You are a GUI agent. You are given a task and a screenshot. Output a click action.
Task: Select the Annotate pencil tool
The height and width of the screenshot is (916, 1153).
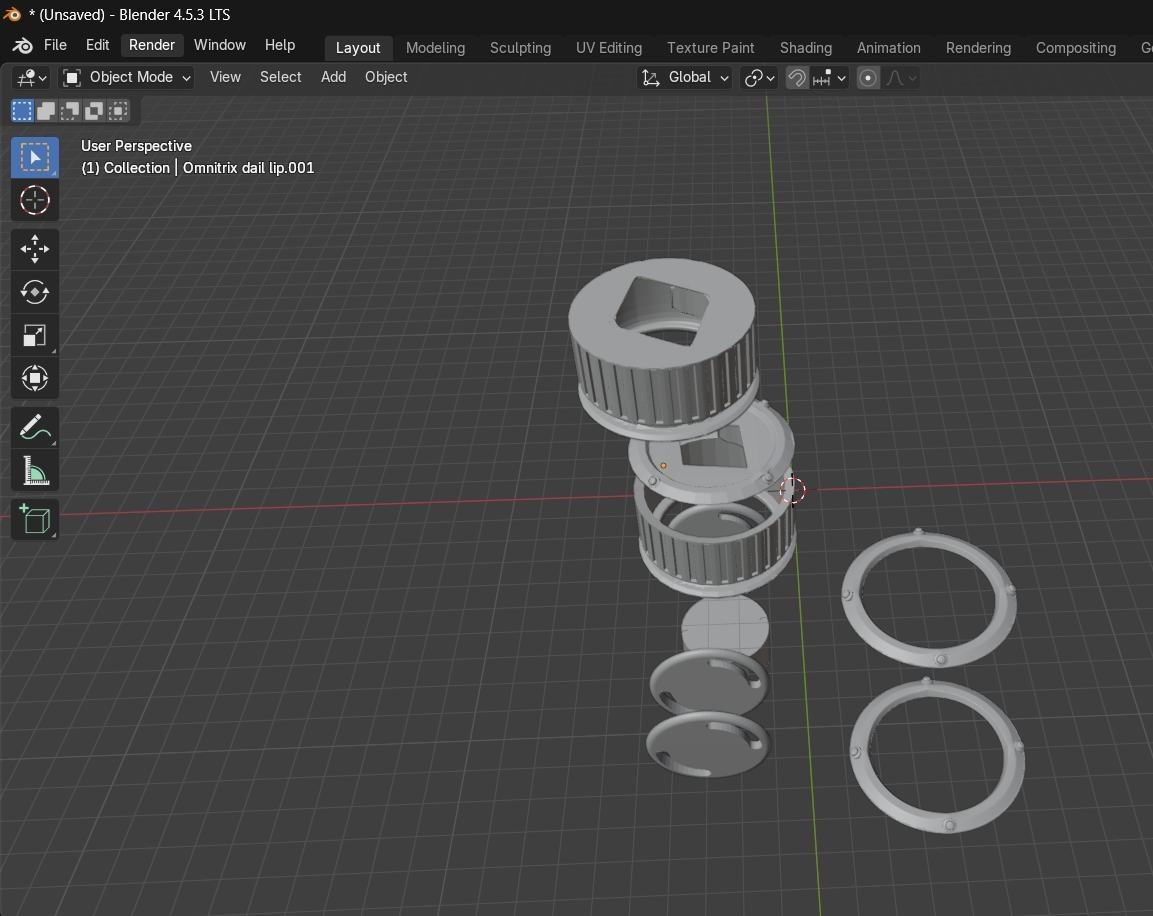click(35, 427)
